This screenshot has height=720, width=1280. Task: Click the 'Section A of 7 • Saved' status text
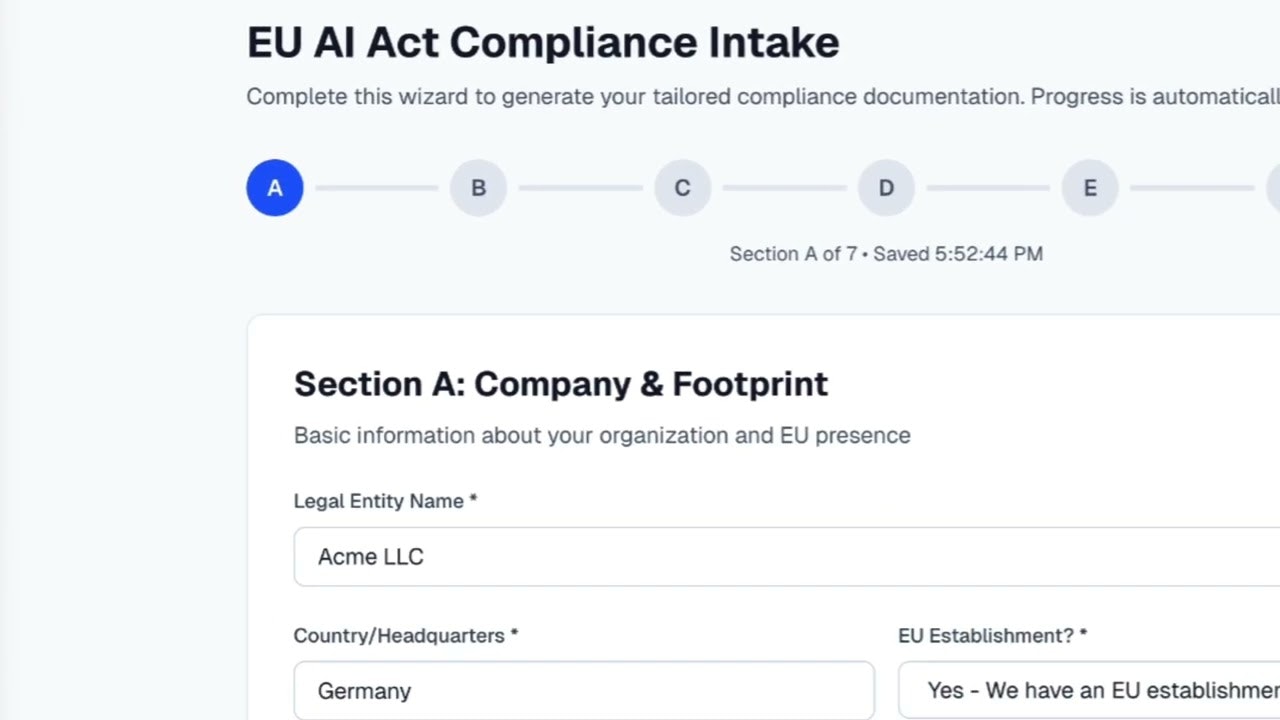click(886, 254)
